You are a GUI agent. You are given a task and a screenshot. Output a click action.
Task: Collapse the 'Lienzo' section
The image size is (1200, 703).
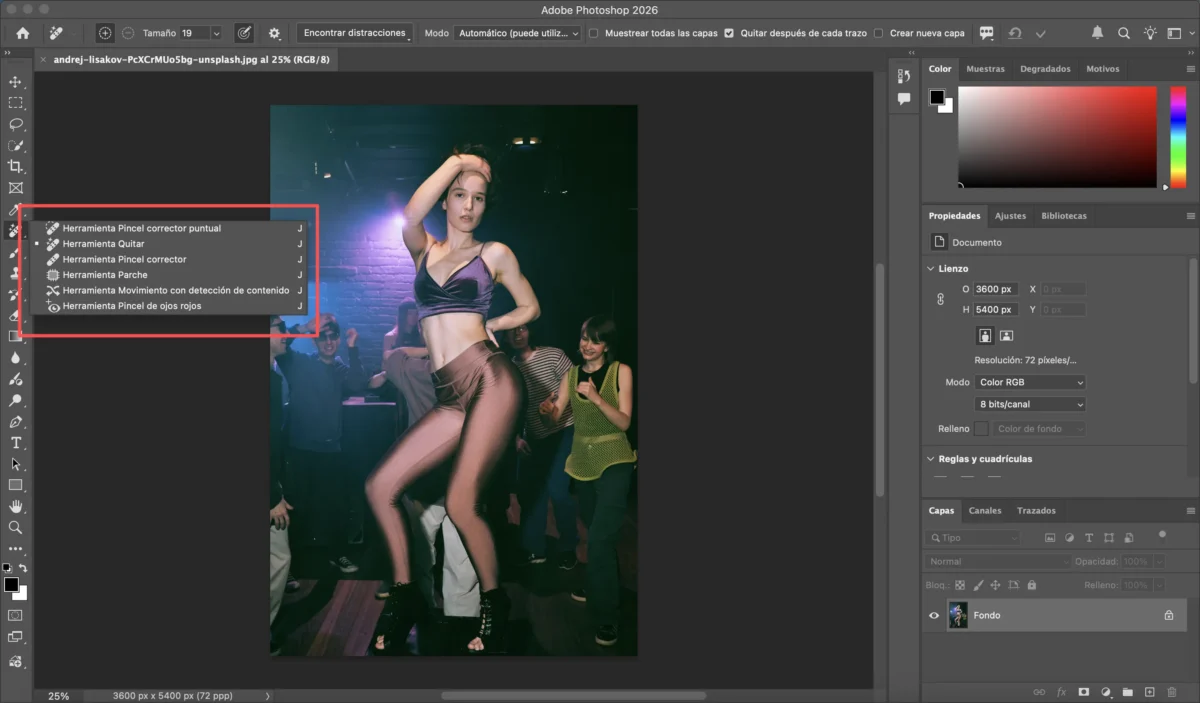pyautogui.click(x=930, y=269)
